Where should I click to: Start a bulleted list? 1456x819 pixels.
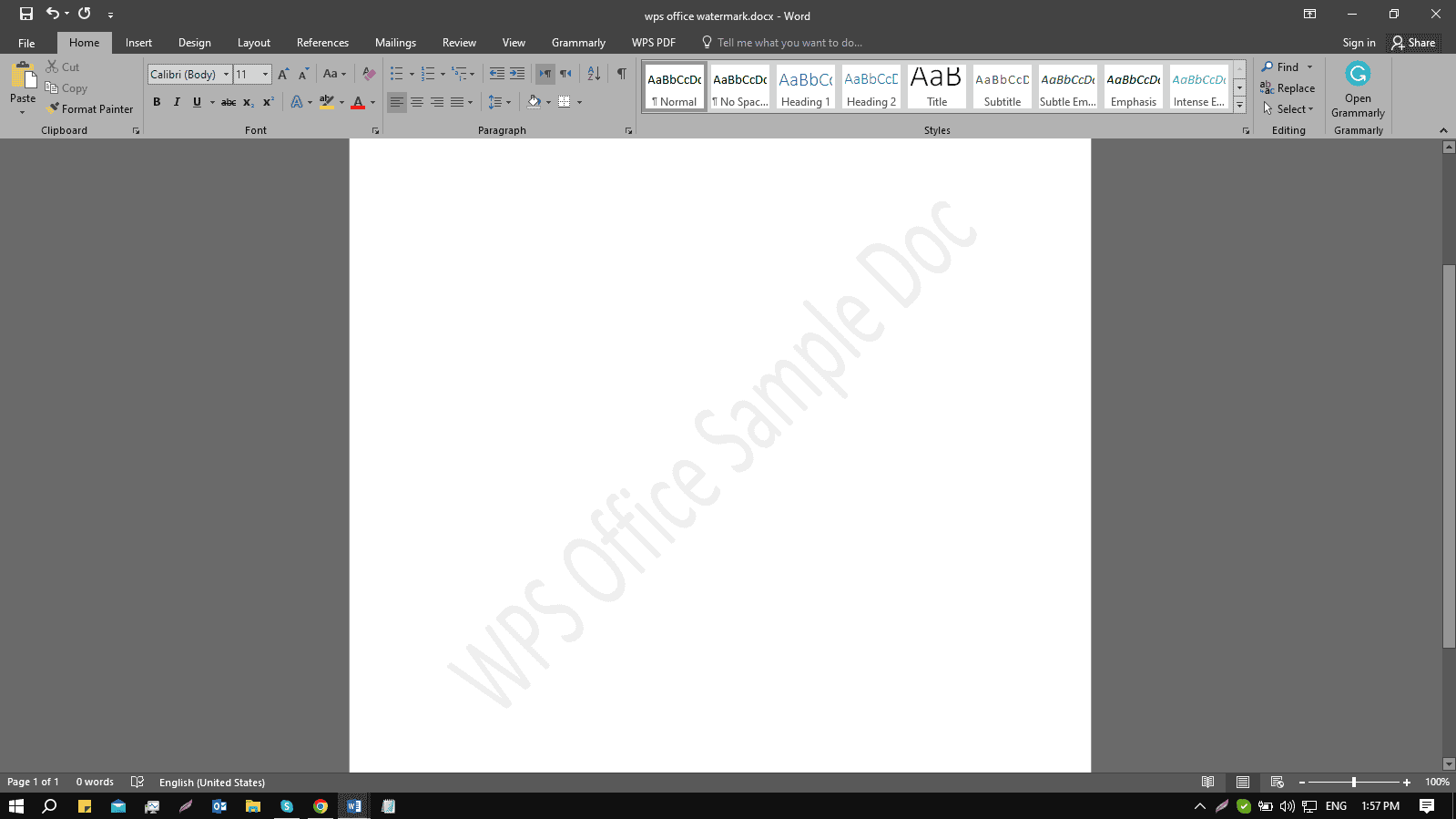coord(396,75)
